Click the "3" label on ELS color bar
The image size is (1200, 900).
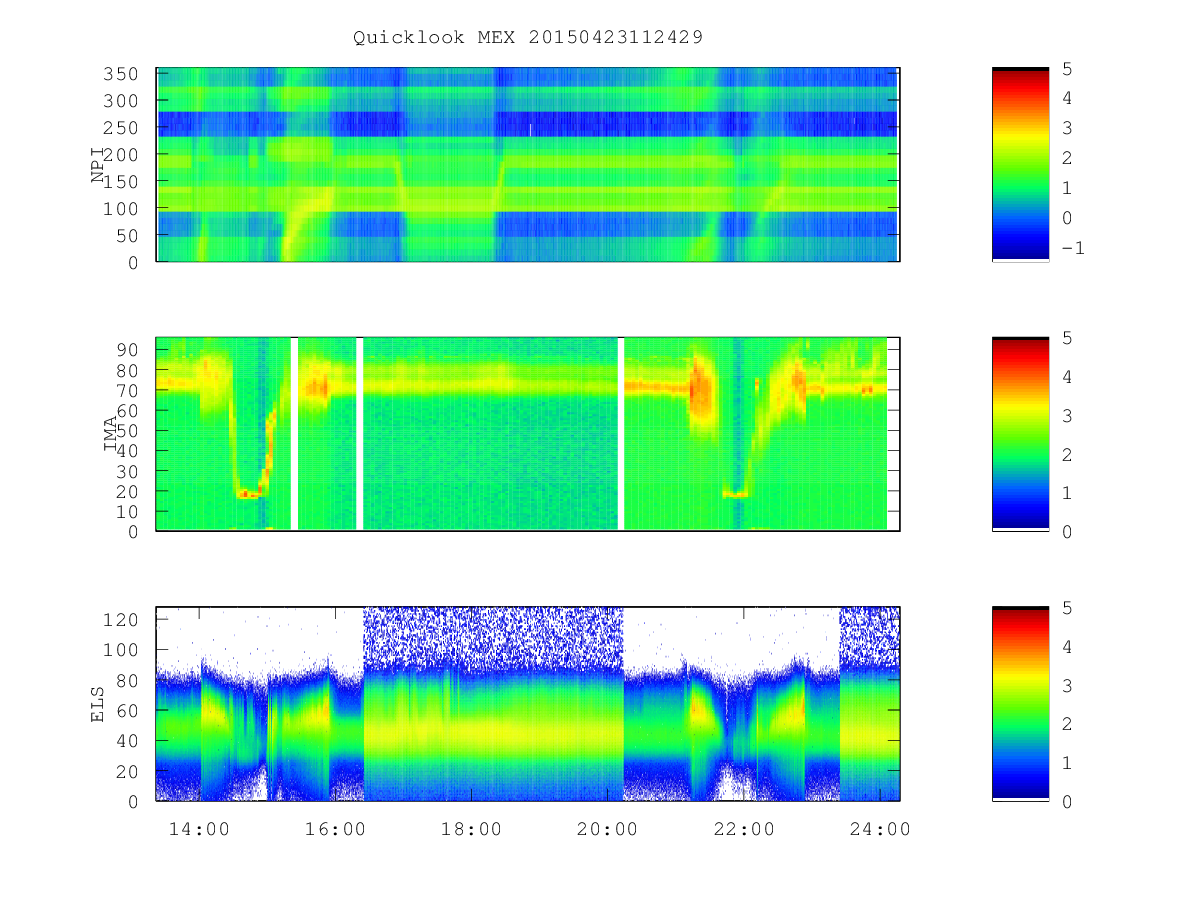(1066, 685)
